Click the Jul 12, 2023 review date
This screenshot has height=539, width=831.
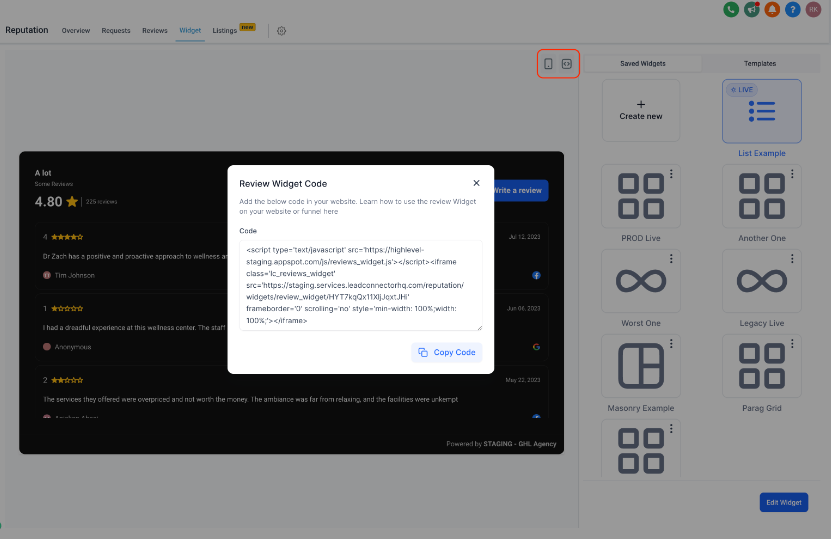pyautogui.click(x=525, y=237)
